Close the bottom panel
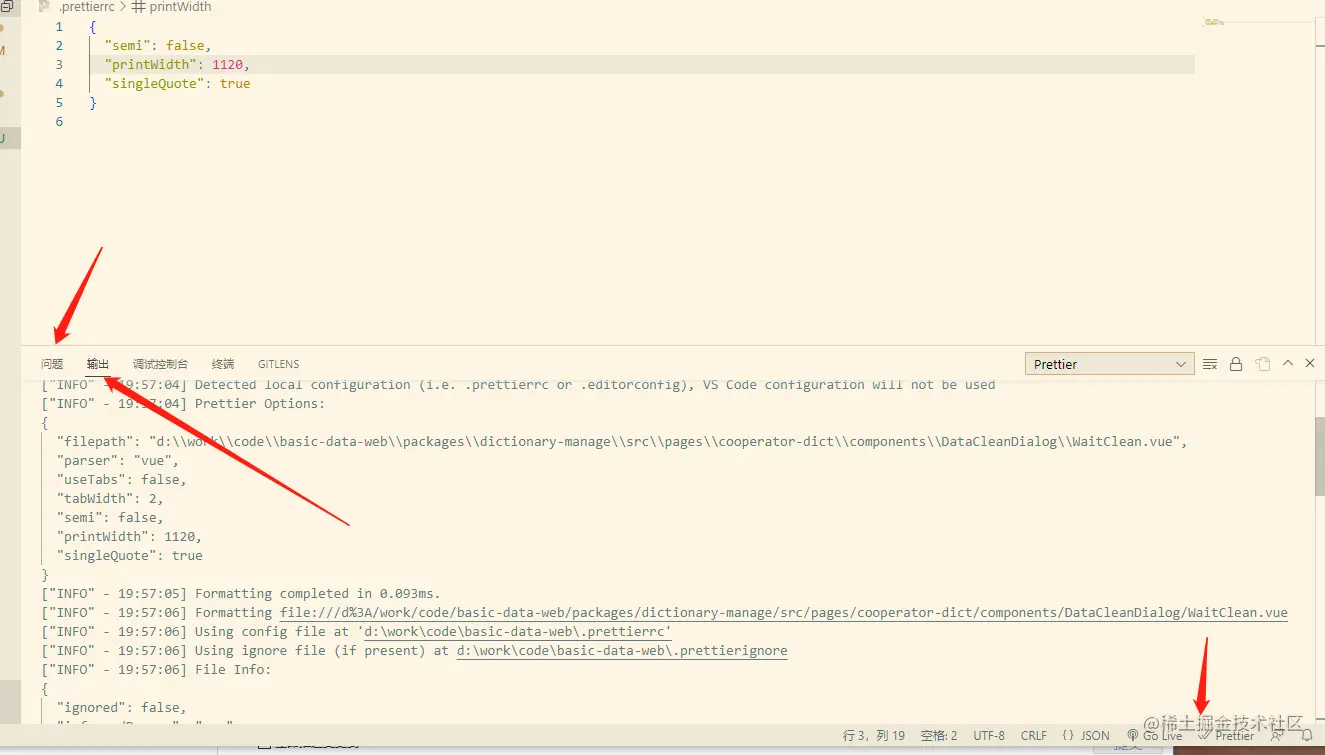The height and width of the screenshot is (755, 1325). [1310, 363]
